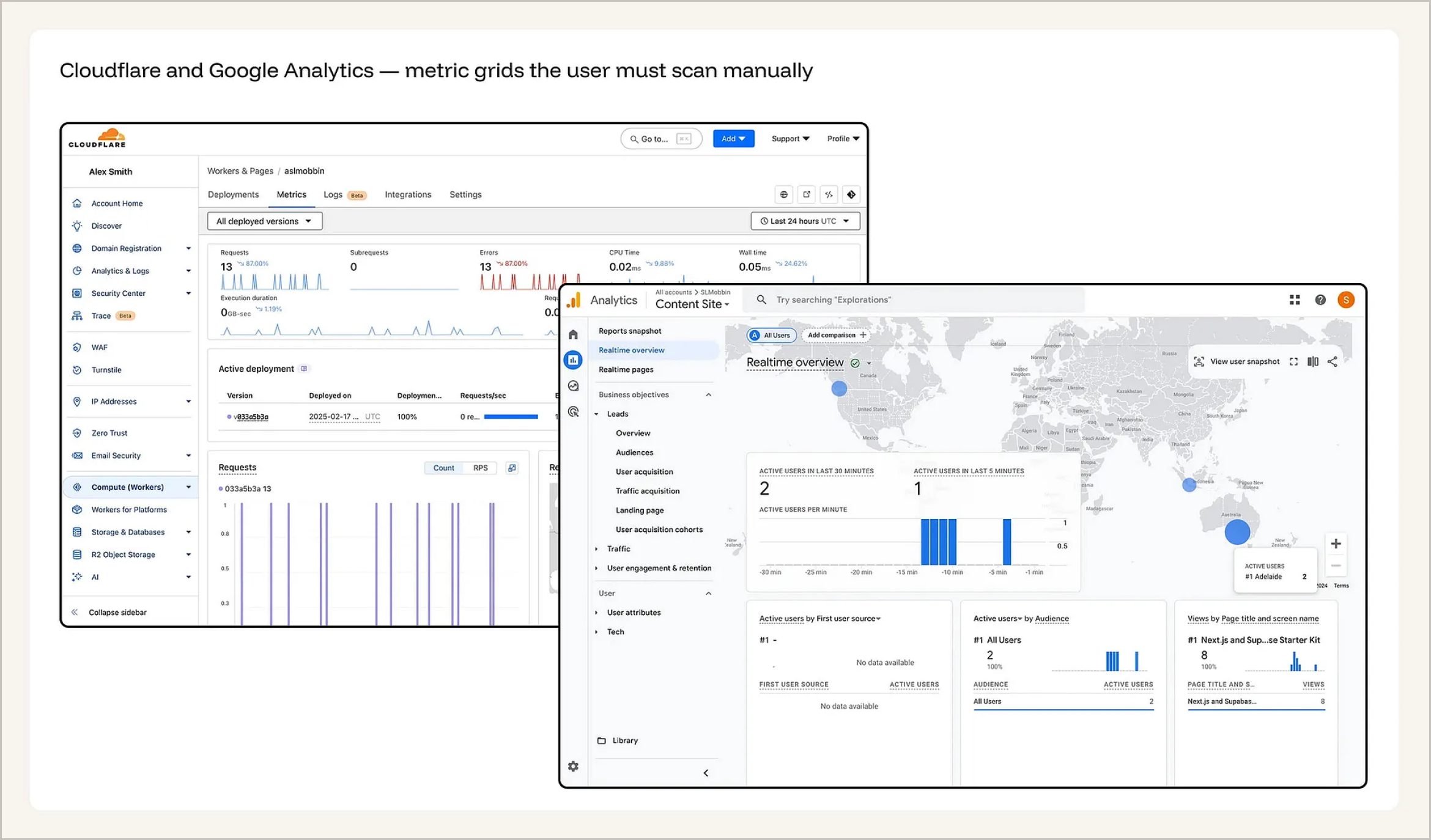This screenshot has height=840, width=1431.
Task: Click the Analytics account avatar S
Action: 1346,300
